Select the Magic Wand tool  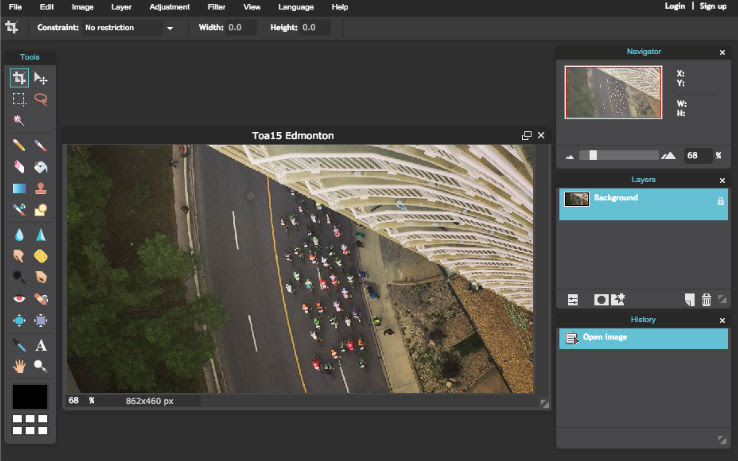click(19, 121)
